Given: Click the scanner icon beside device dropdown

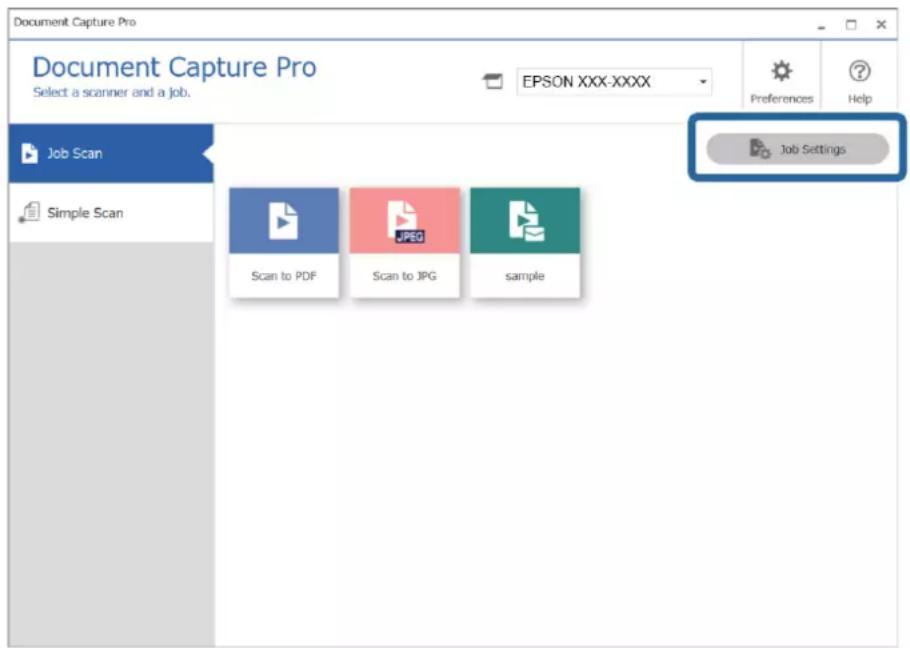Looking at the screenshot, I should click(493, 82).
